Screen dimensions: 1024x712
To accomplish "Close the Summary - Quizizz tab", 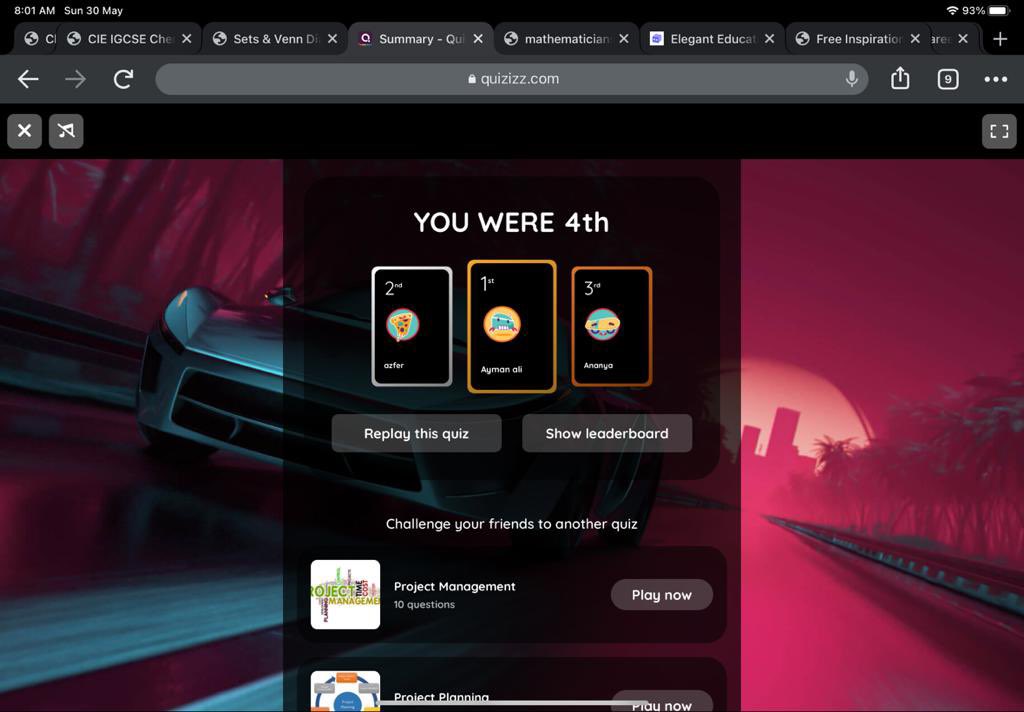I will (x=478, y=39).
